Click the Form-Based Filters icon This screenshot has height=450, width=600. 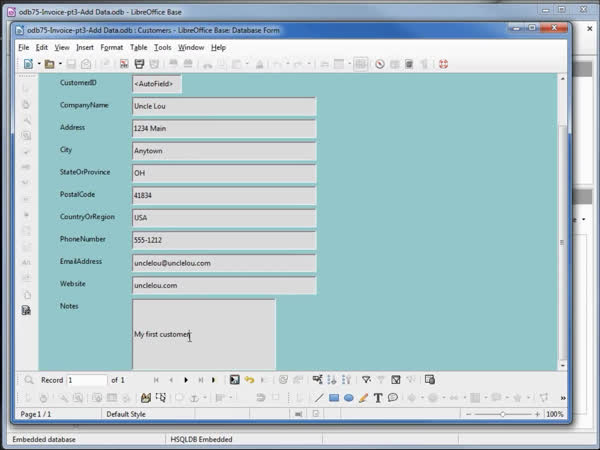click(396, 380)
